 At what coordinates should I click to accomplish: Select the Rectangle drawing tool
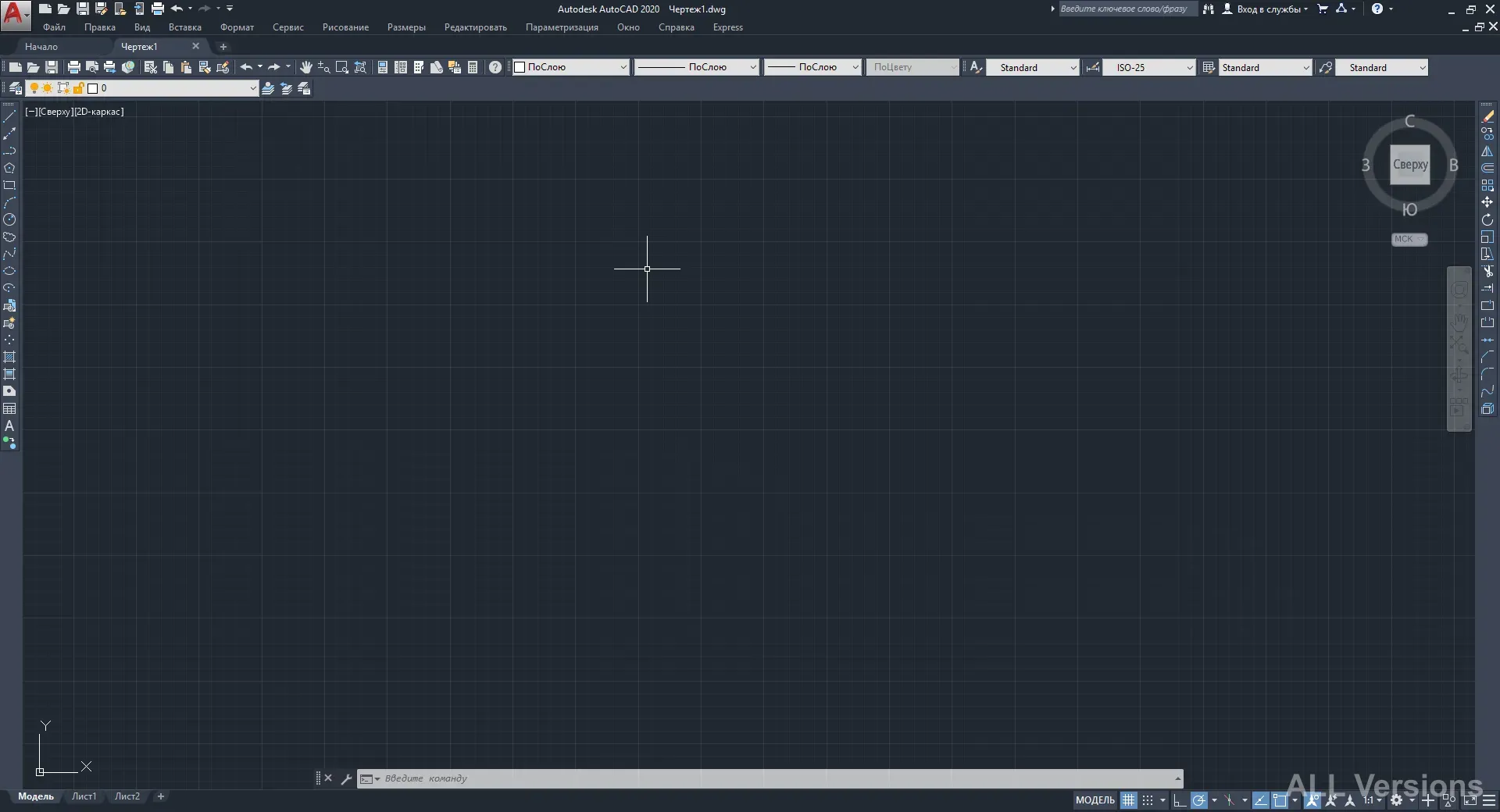(x=9, y=185)
